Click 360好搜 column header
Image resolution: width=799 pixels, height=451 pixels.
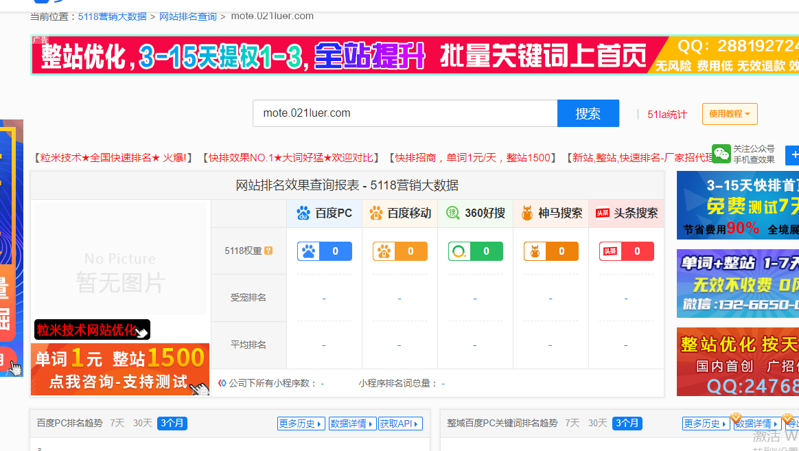pos(475,213)
